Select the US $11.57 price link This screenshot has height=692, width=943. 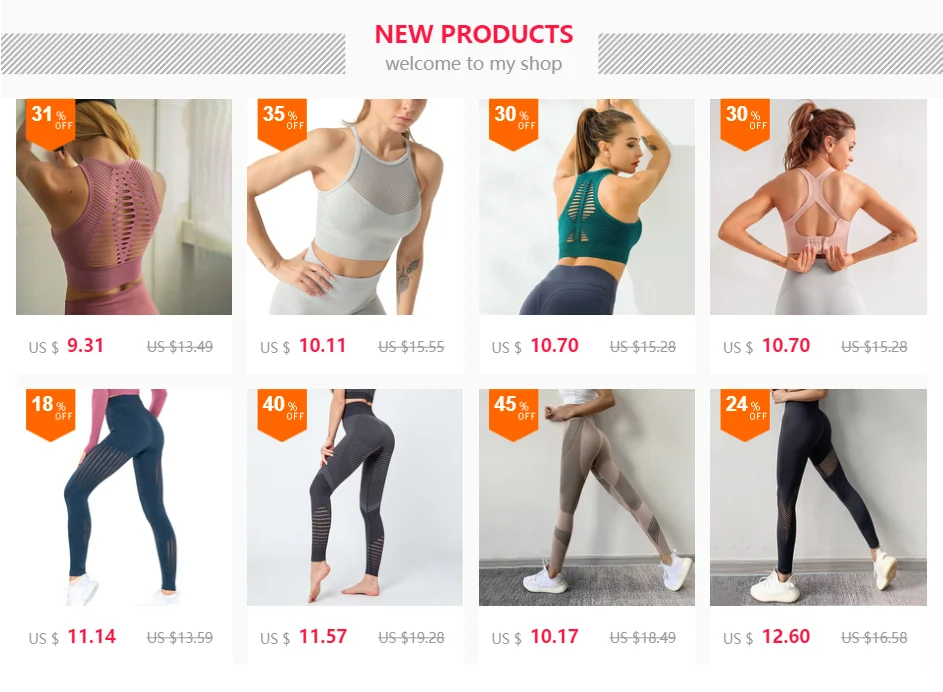pos(304,637)
